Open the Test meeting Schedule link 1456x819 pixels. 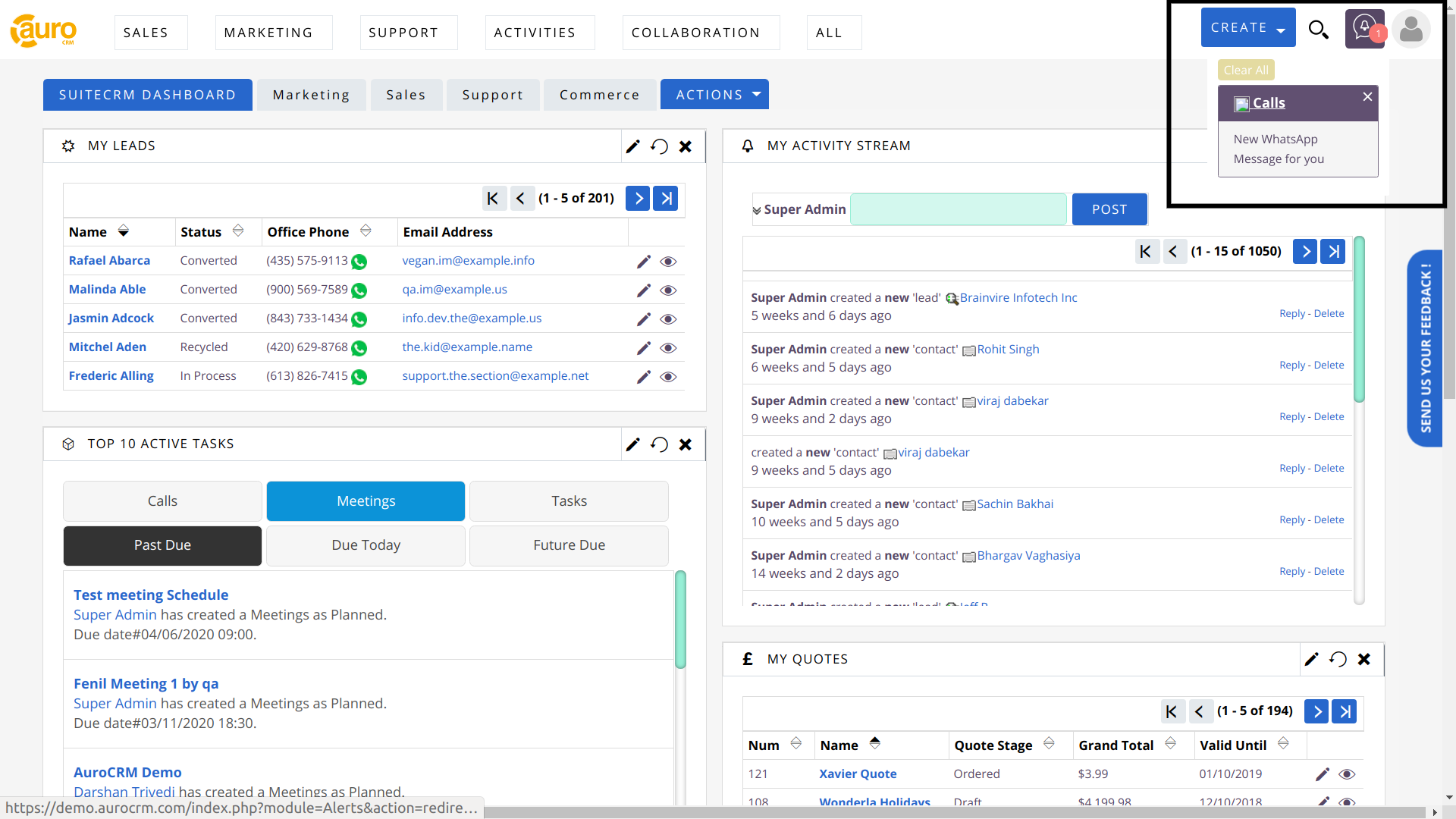(x=151, y=595)
